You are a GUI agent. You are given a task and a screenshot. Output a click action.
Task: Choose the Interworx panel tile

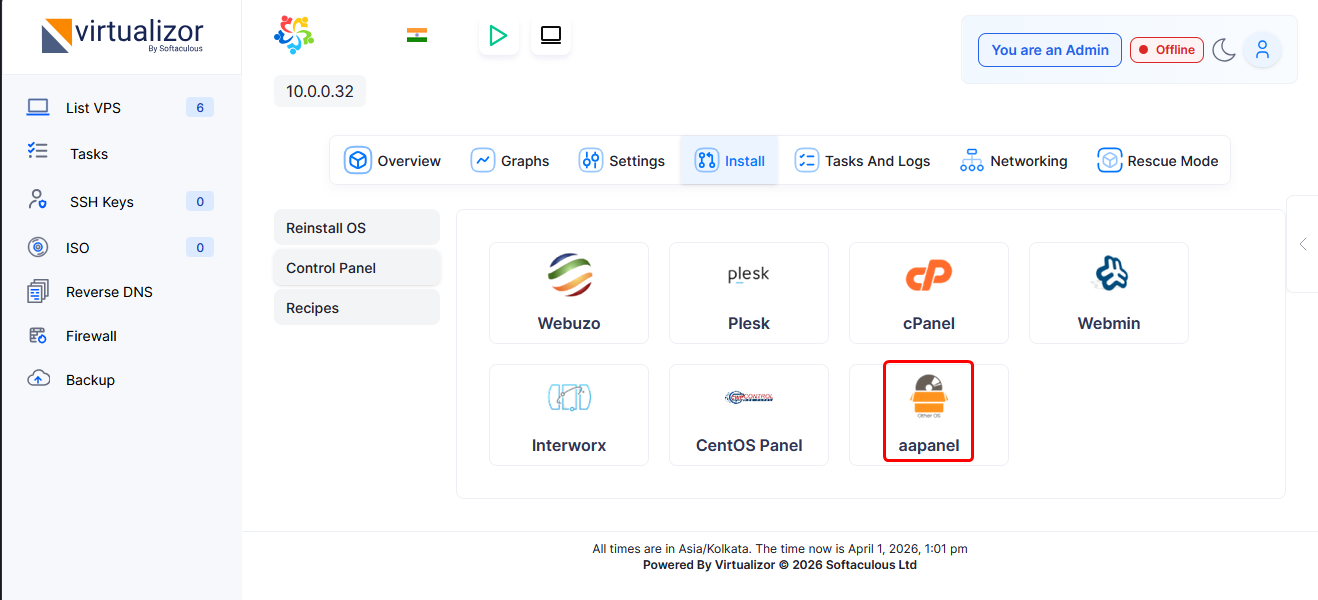coord(569,415)
